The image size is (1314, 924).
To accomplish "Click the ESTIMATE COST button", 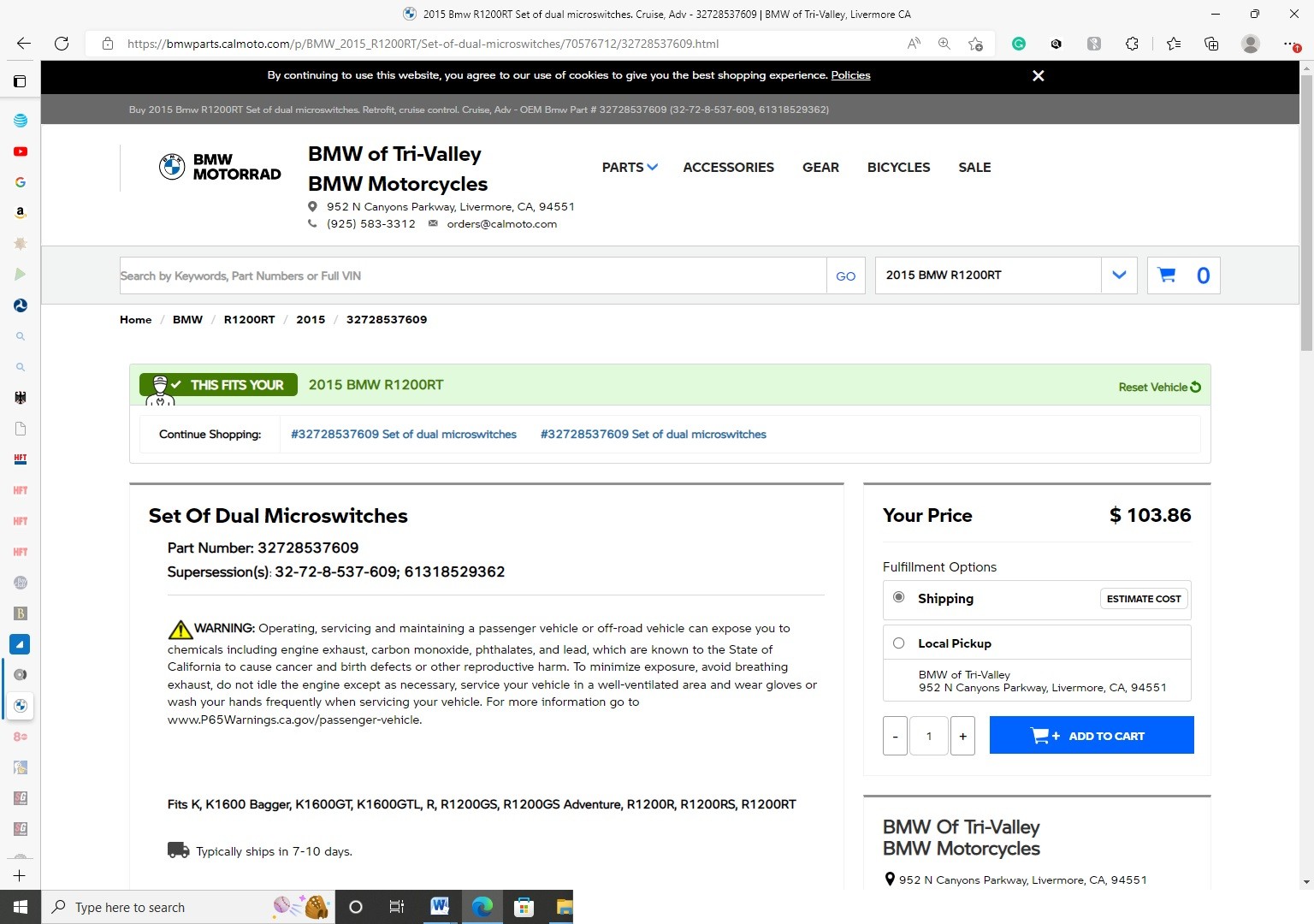I will [1144, 598].
